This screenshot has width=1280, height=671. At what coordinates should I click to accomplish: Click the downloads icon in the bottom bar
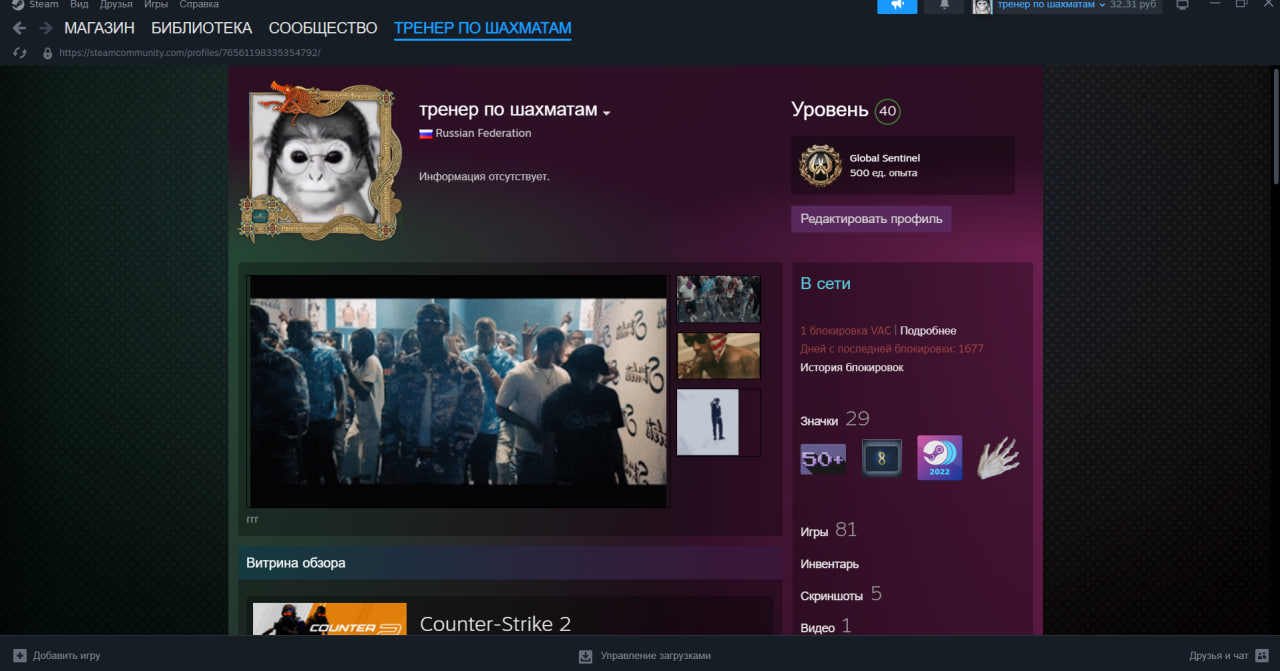(586, 656)
